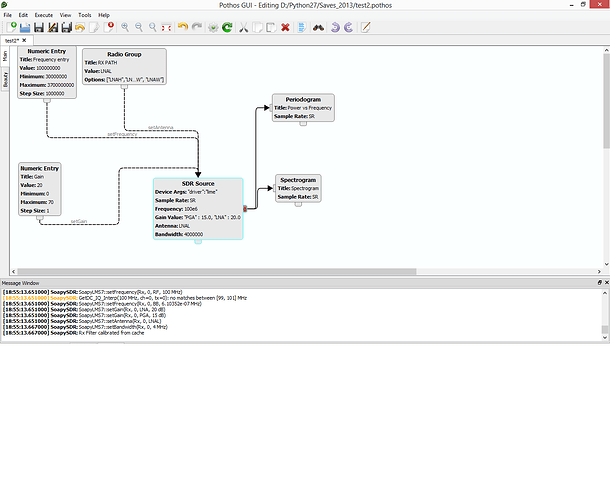Click the Cut scissors icon
The height and width of the screenshot is (500, 610).
(242, 27)
